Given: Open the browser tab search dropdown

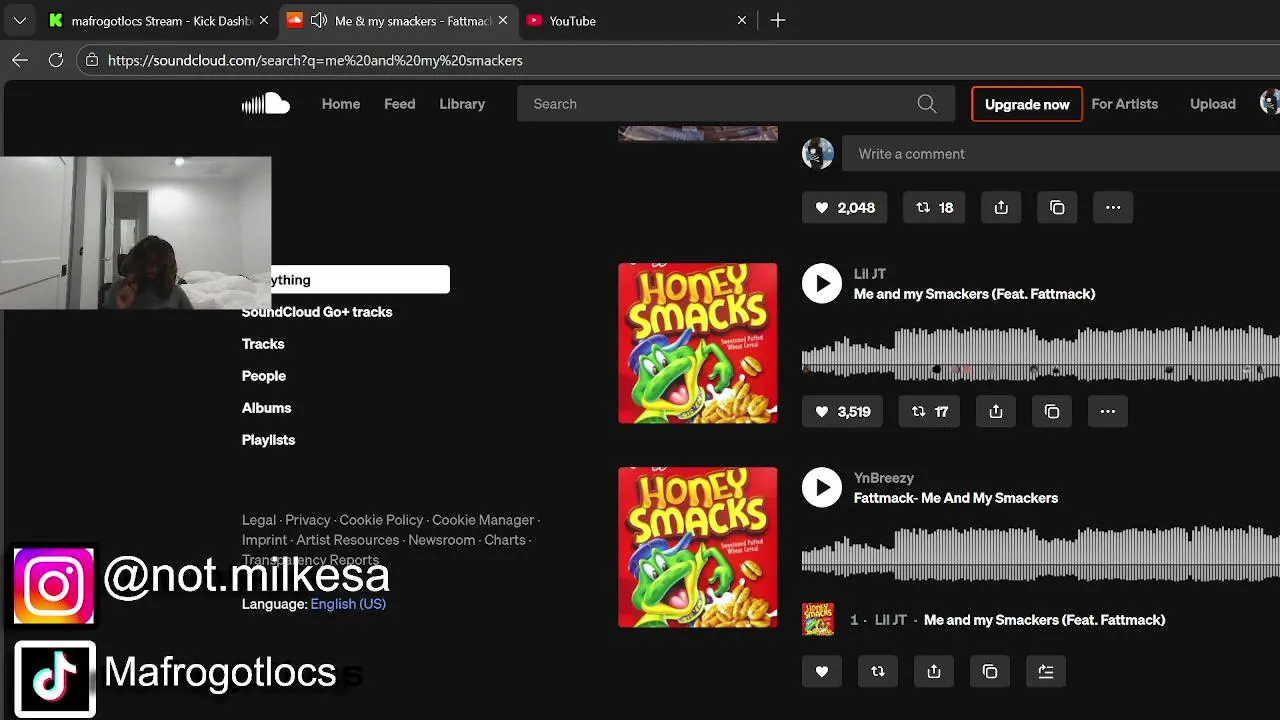Looking at the screenshot, I should pyautogui.click(x=19, y=20).
